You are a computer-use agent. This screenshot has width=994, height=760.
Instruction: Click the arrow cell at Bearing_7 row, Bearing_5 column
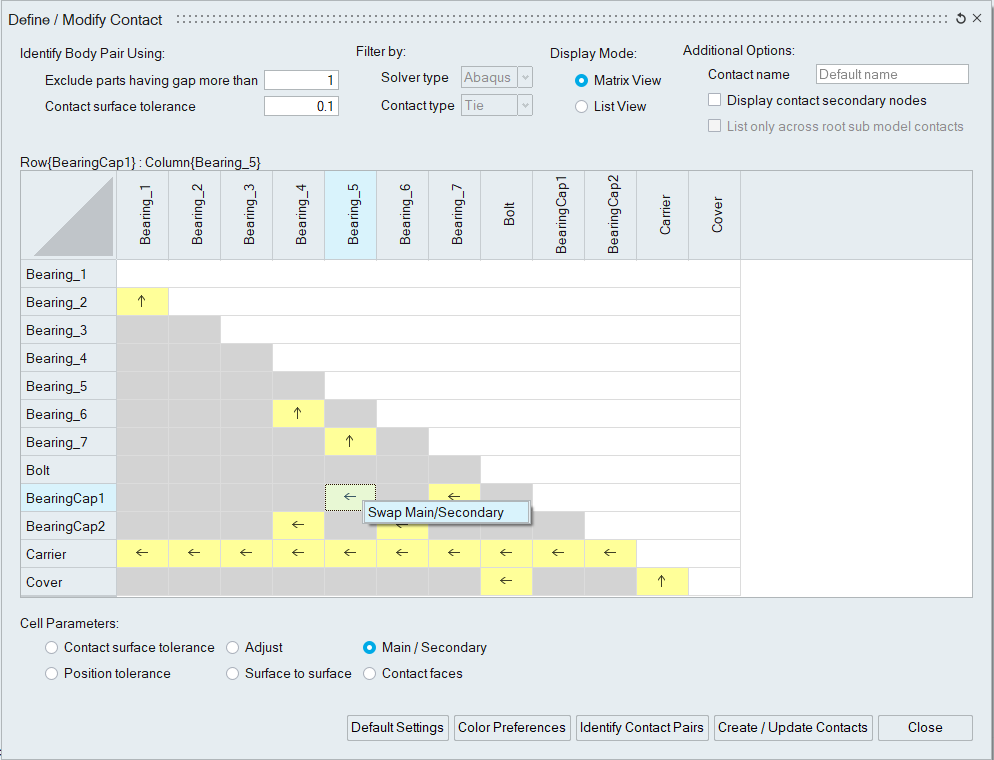(350, 442)
